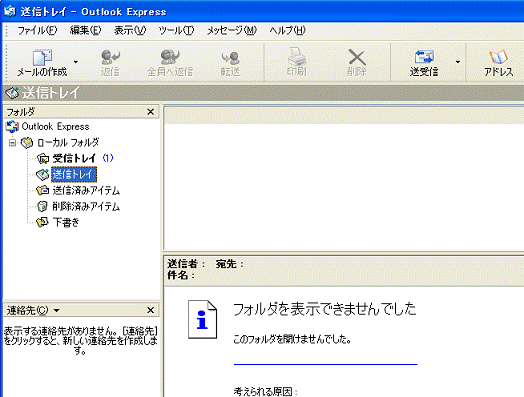Click the フォルダを表示できませんでした heading
This screenshot has height=397, width=524.
point(324,309)
